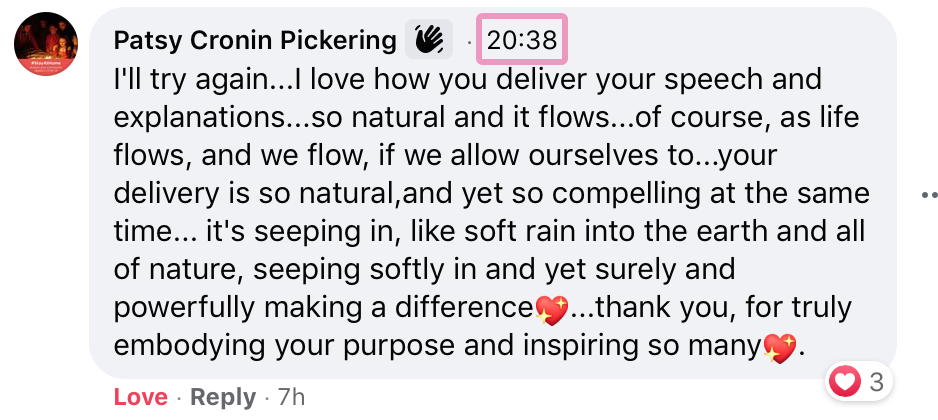Toggle the Love reaction under the comment

pos(140,397)
